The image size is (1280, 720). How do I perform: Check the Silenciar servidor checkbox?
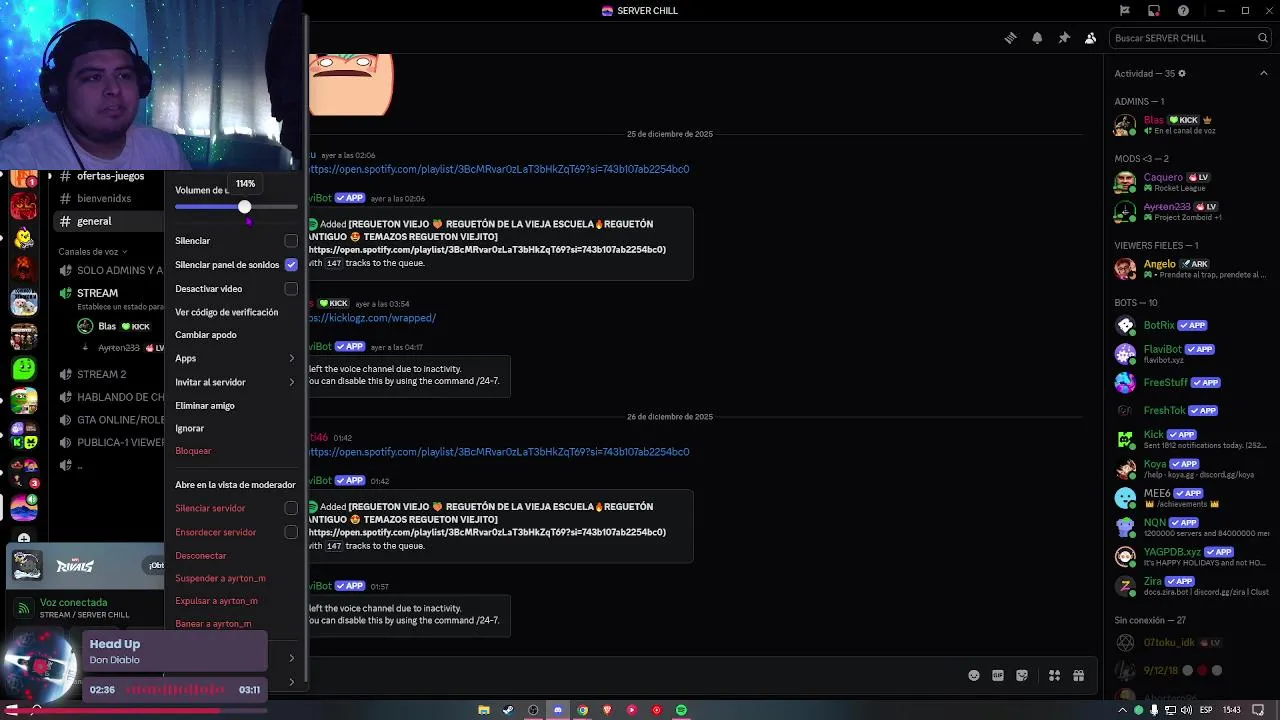(291, 508)
